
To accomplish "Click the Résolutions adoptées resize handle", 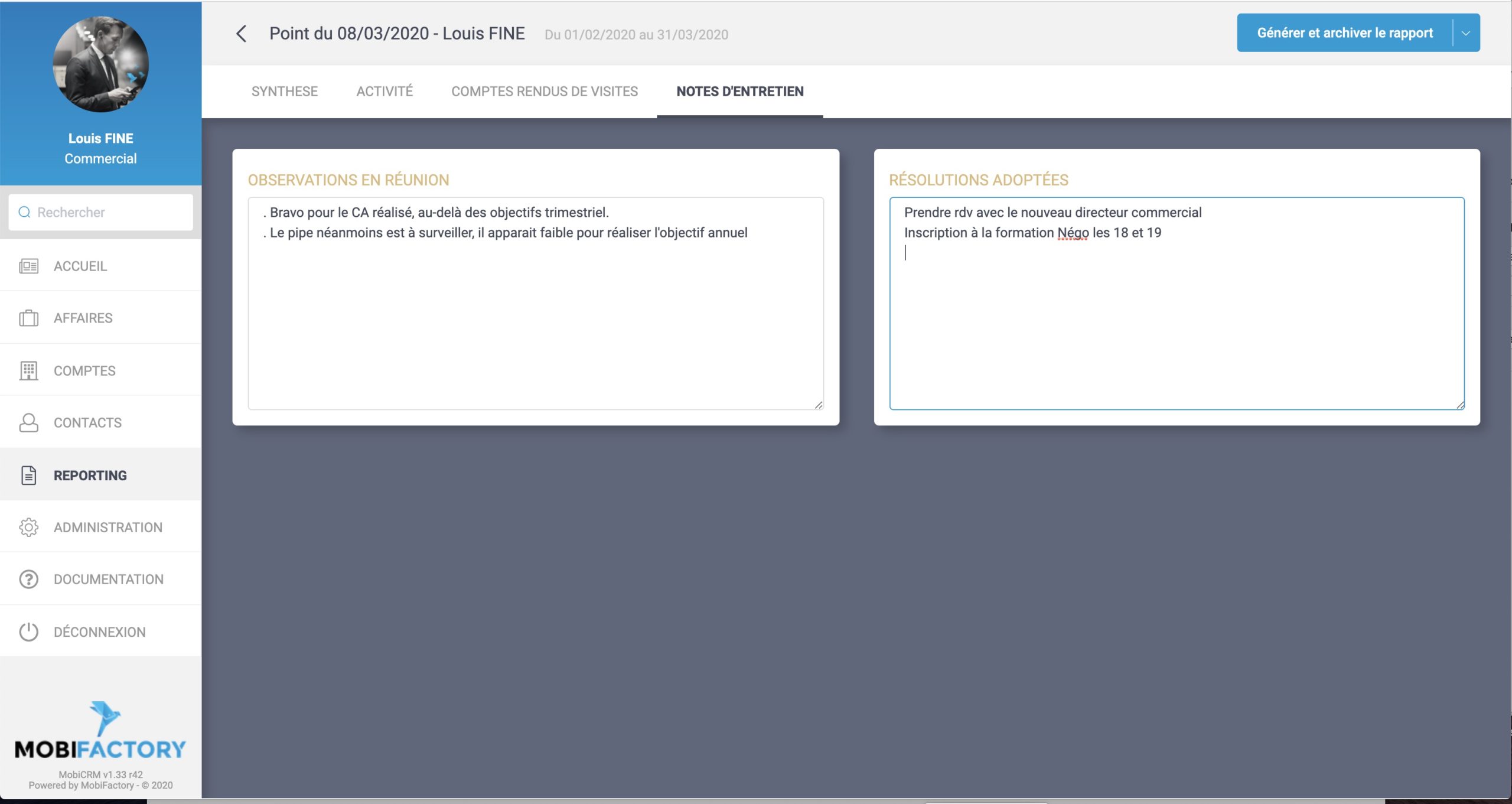I will [1460, 405].
